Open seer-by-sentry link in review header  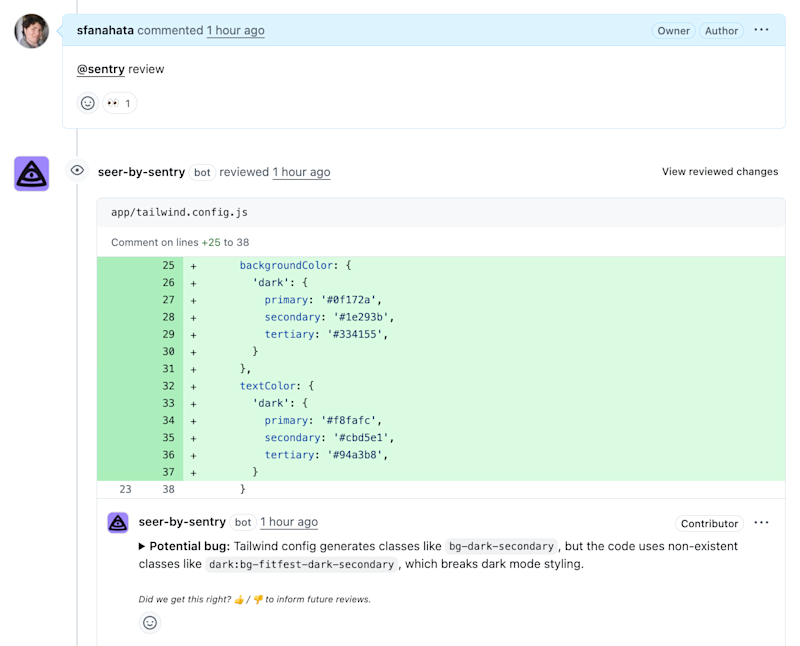click(x=141, y=172)
